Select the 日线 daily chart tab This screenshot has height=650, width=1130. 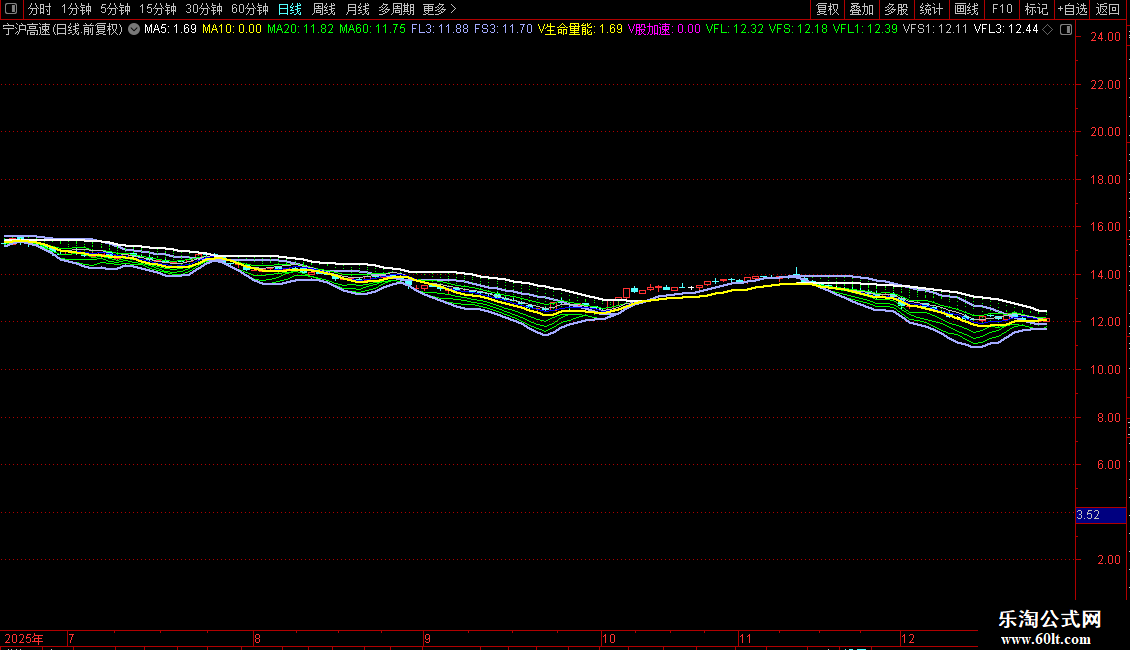290,9
